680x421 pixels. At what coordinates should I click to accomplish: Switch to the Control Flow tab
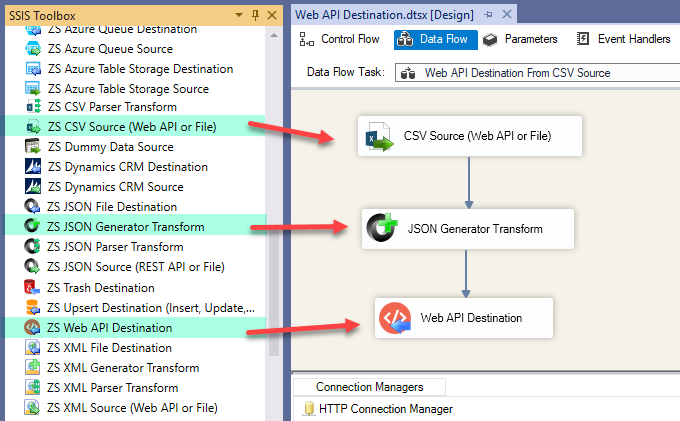340,39
